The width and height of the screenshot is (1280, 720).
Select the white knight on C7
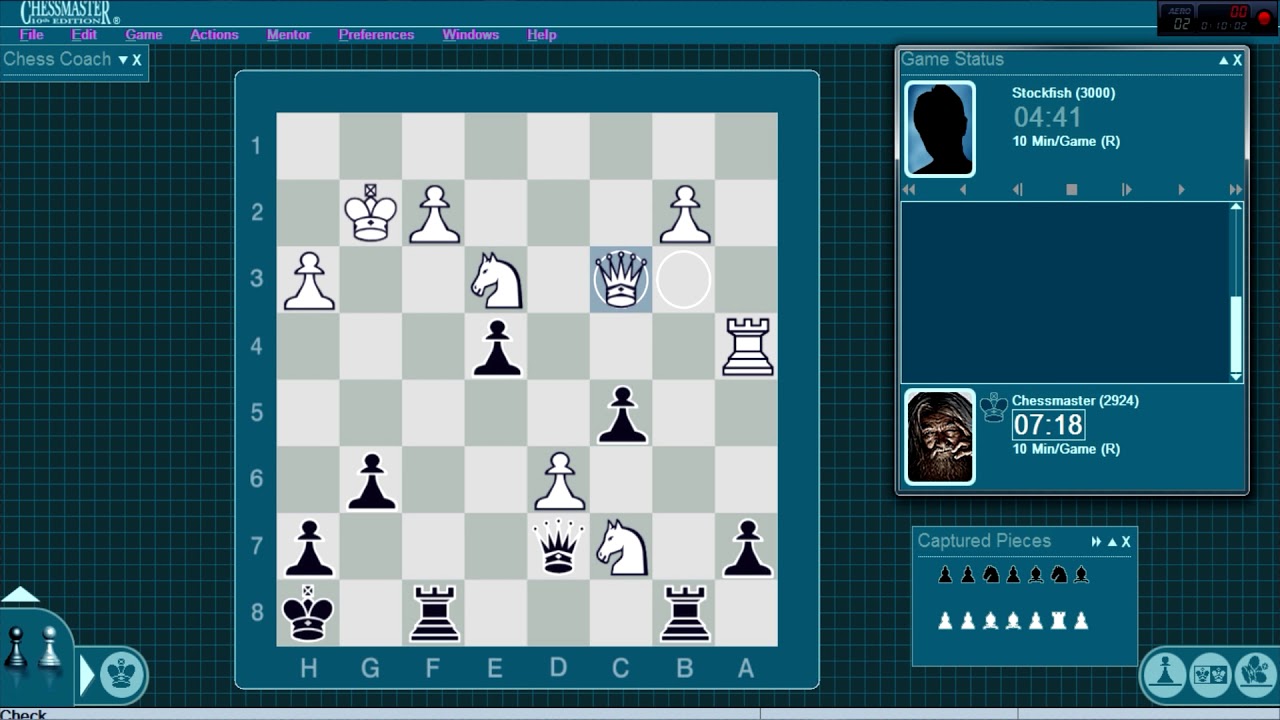622,546
